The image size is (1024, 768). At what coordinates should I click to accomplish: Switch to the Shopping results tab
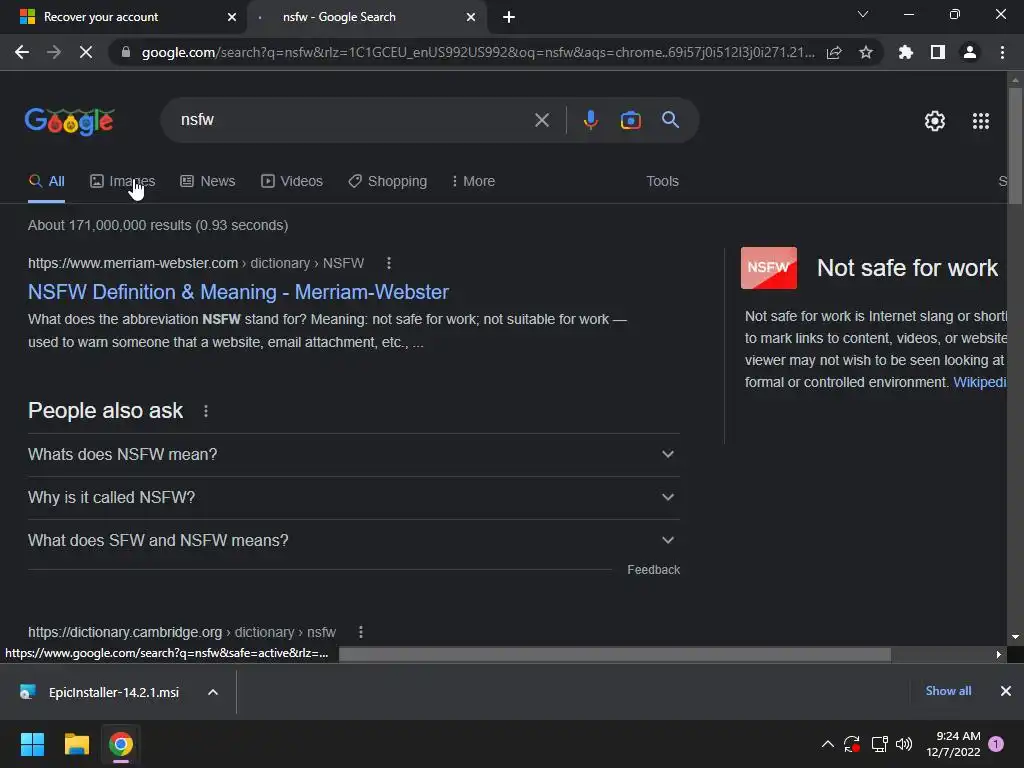click(388, 181)
